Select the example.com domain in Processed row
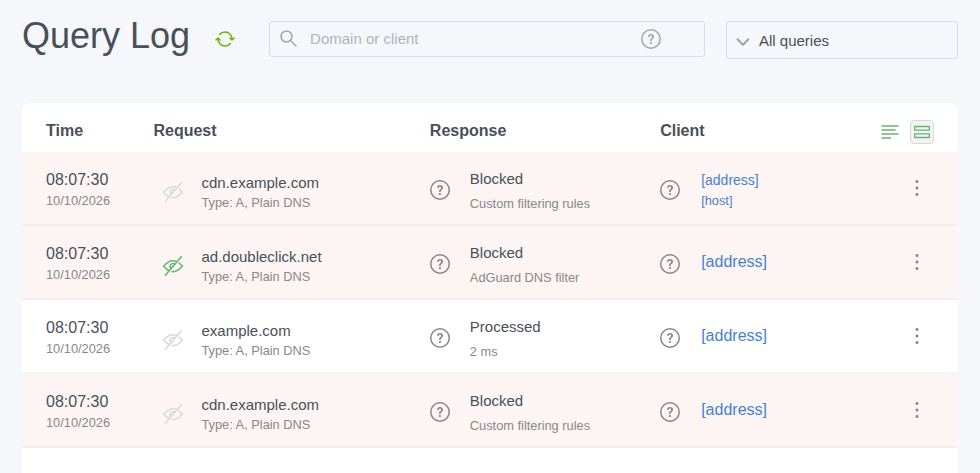Screen dimensions: 980x473 pyautogui.click(x=246, y=331)
